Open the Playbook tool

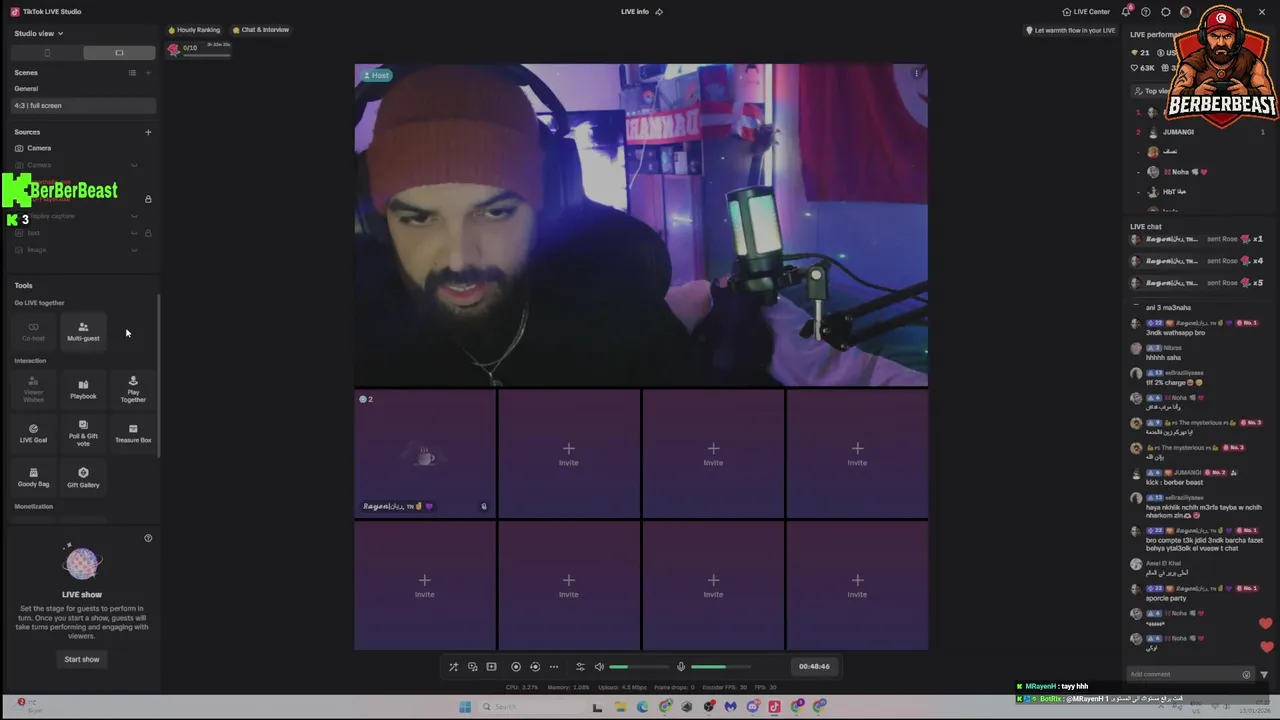click(83, 389)
